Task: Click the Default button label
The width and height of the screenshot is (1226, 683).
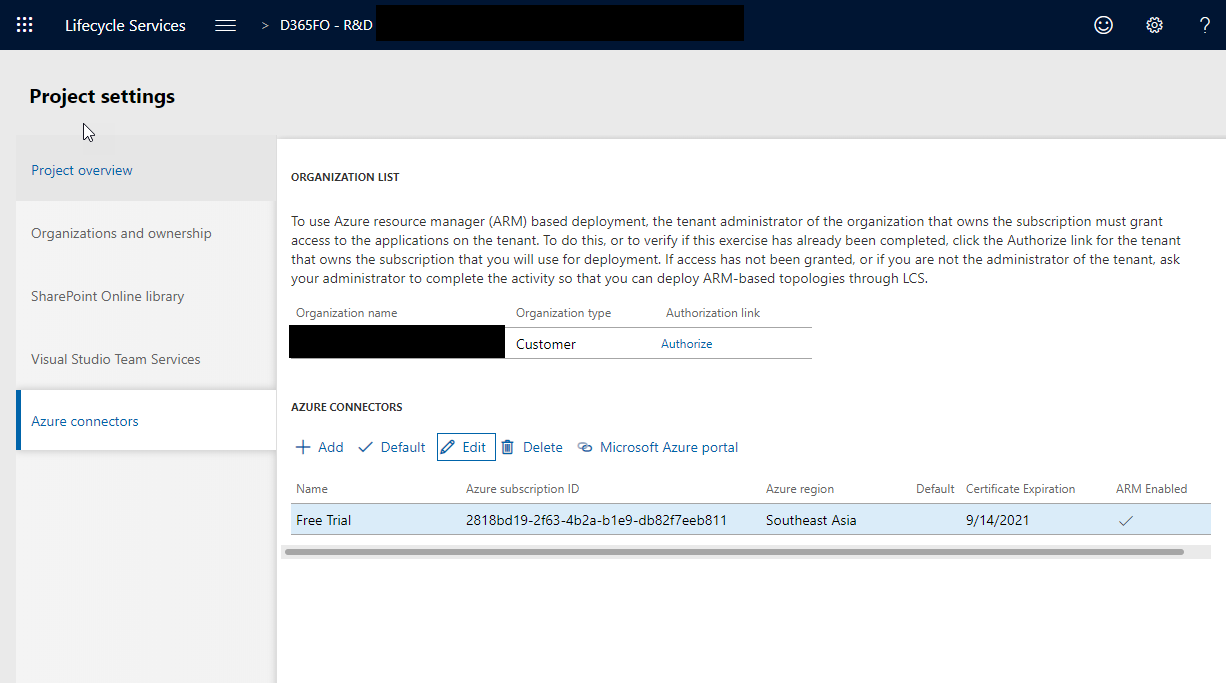Action: pos(403,447)
